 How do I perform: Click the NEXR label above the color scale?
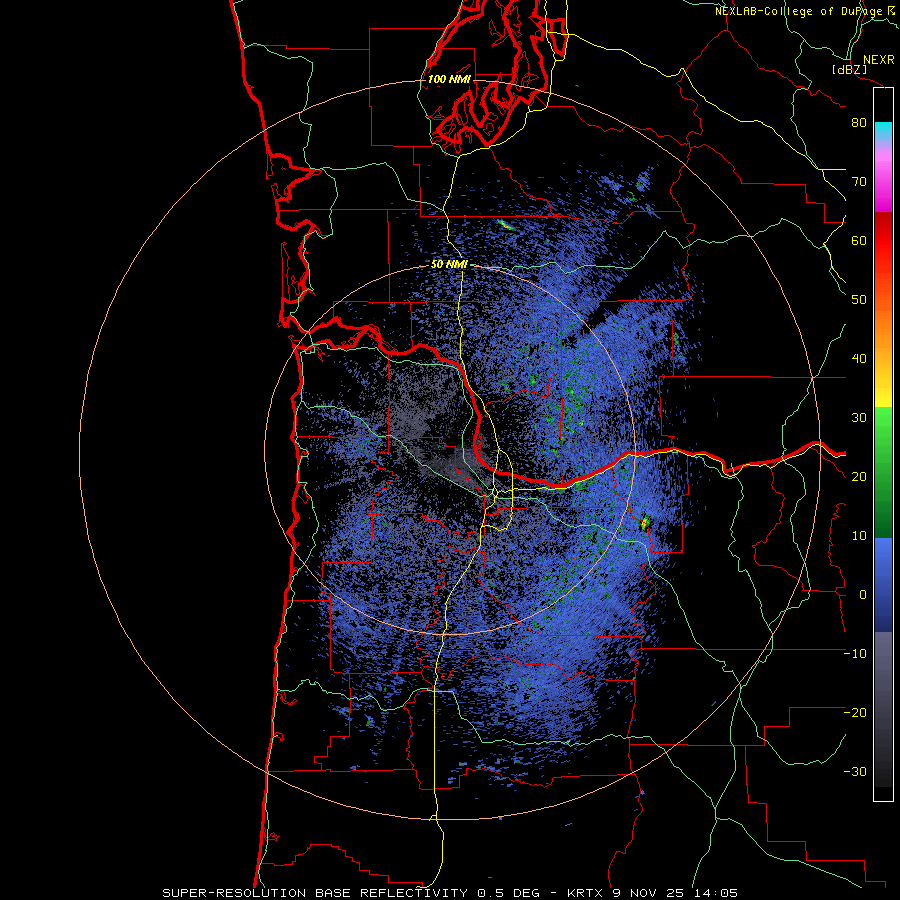coord(878,60)
